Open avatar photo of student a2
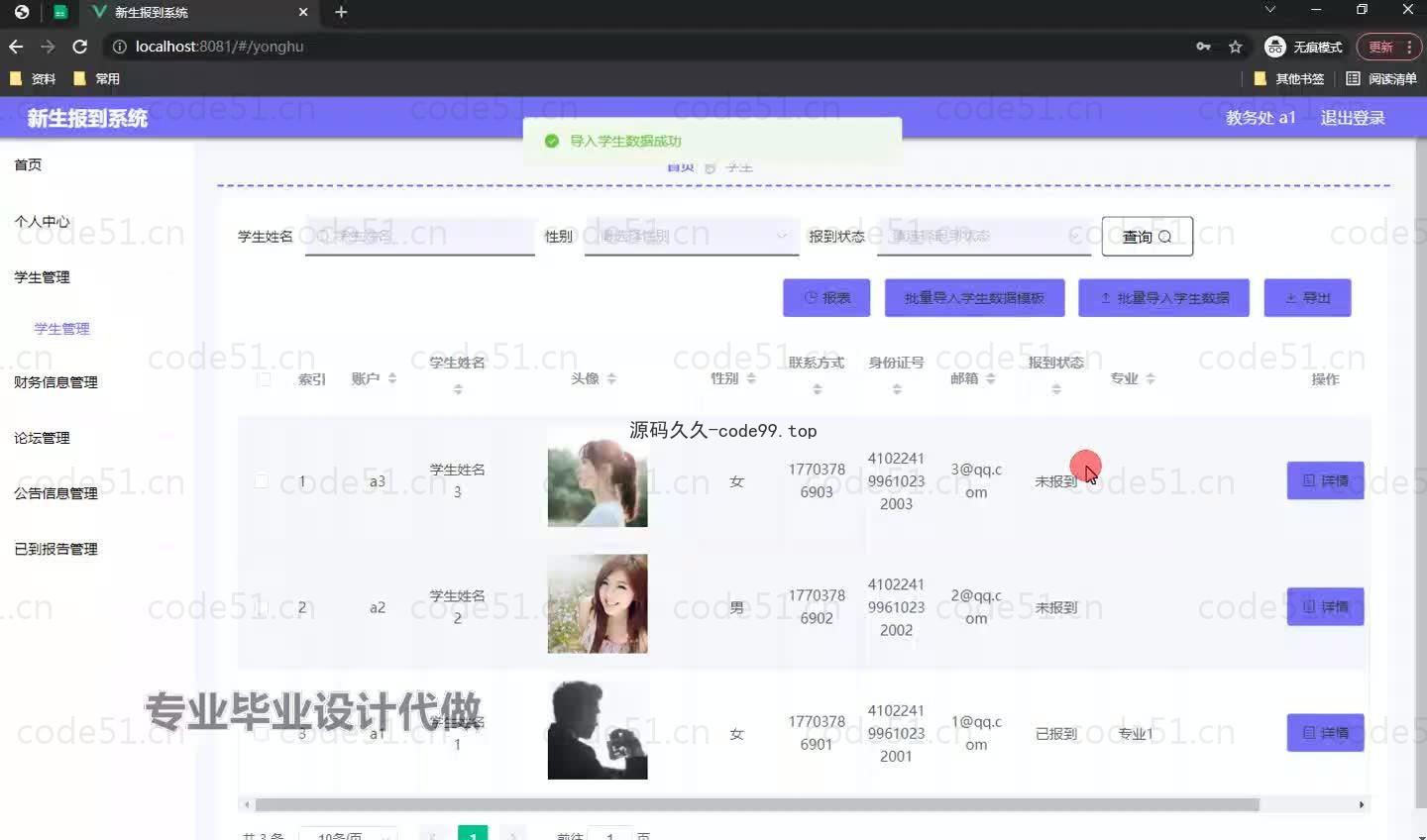This screenshot has width=1427, height=840. (598, 603)
